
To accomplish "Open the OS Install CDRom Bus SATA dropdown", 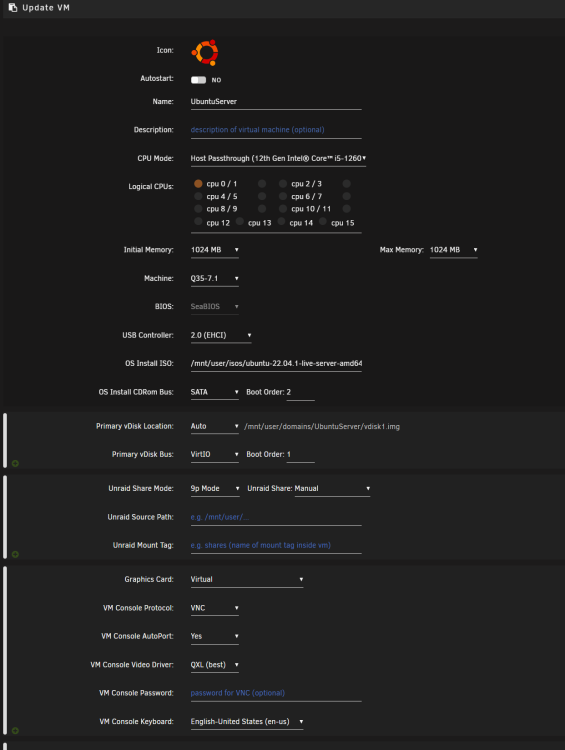I will coord(214,392).
